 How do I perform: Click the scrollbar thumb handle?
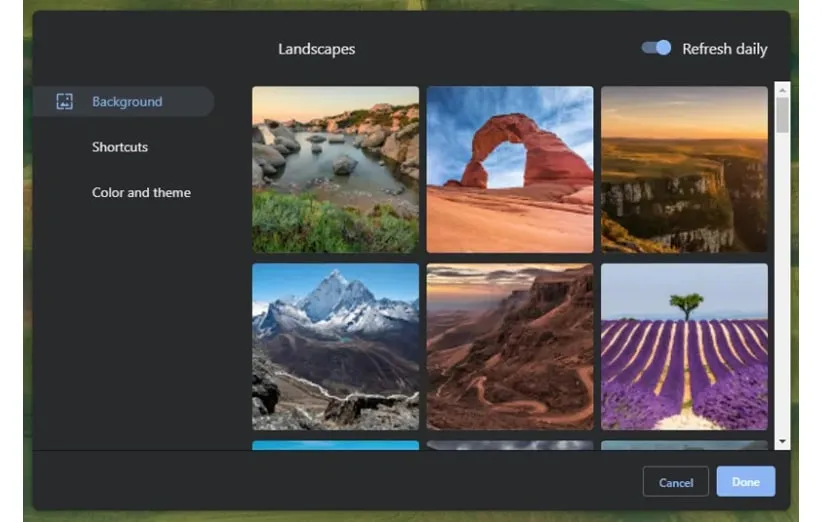(782, 114)
